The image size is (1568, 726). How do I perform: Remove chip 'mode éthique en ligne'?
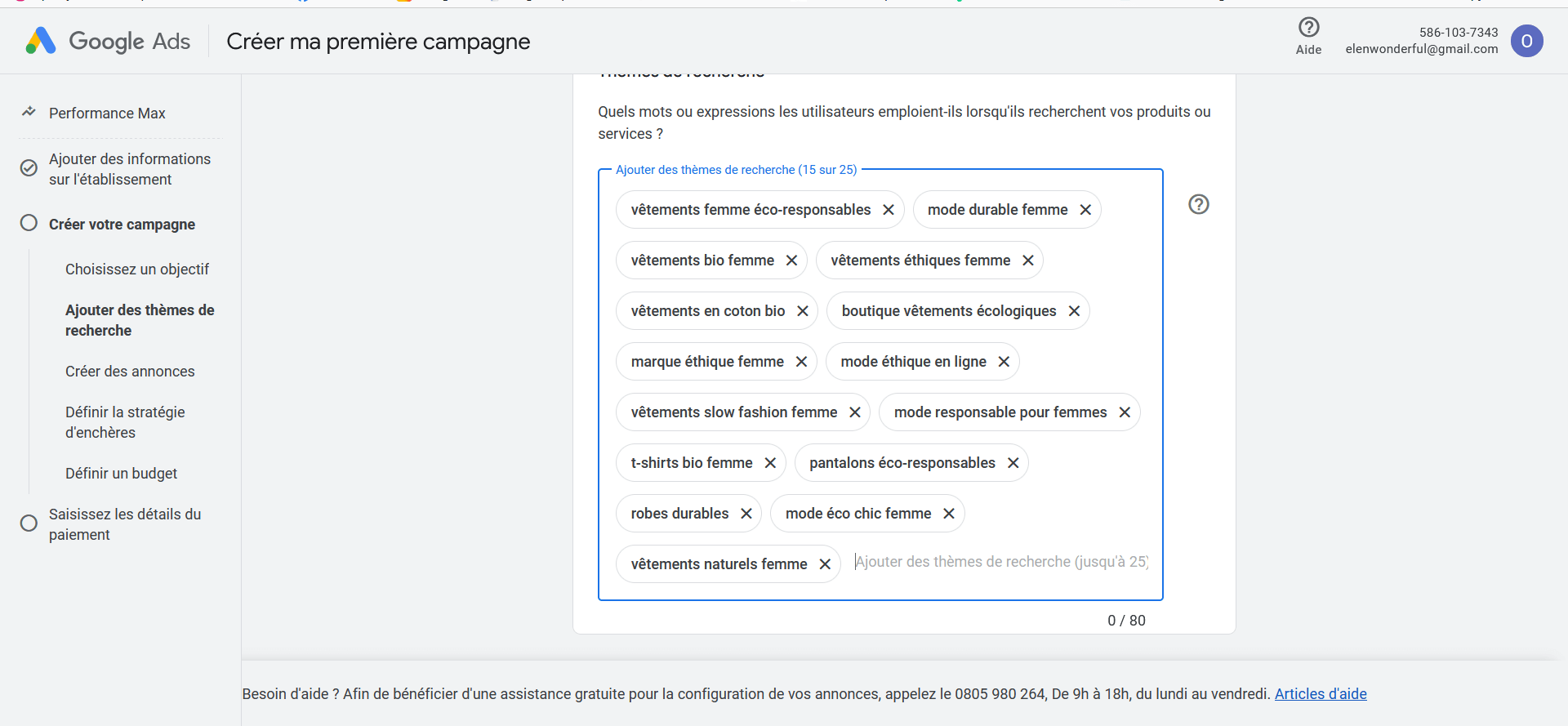point(1004,362)
